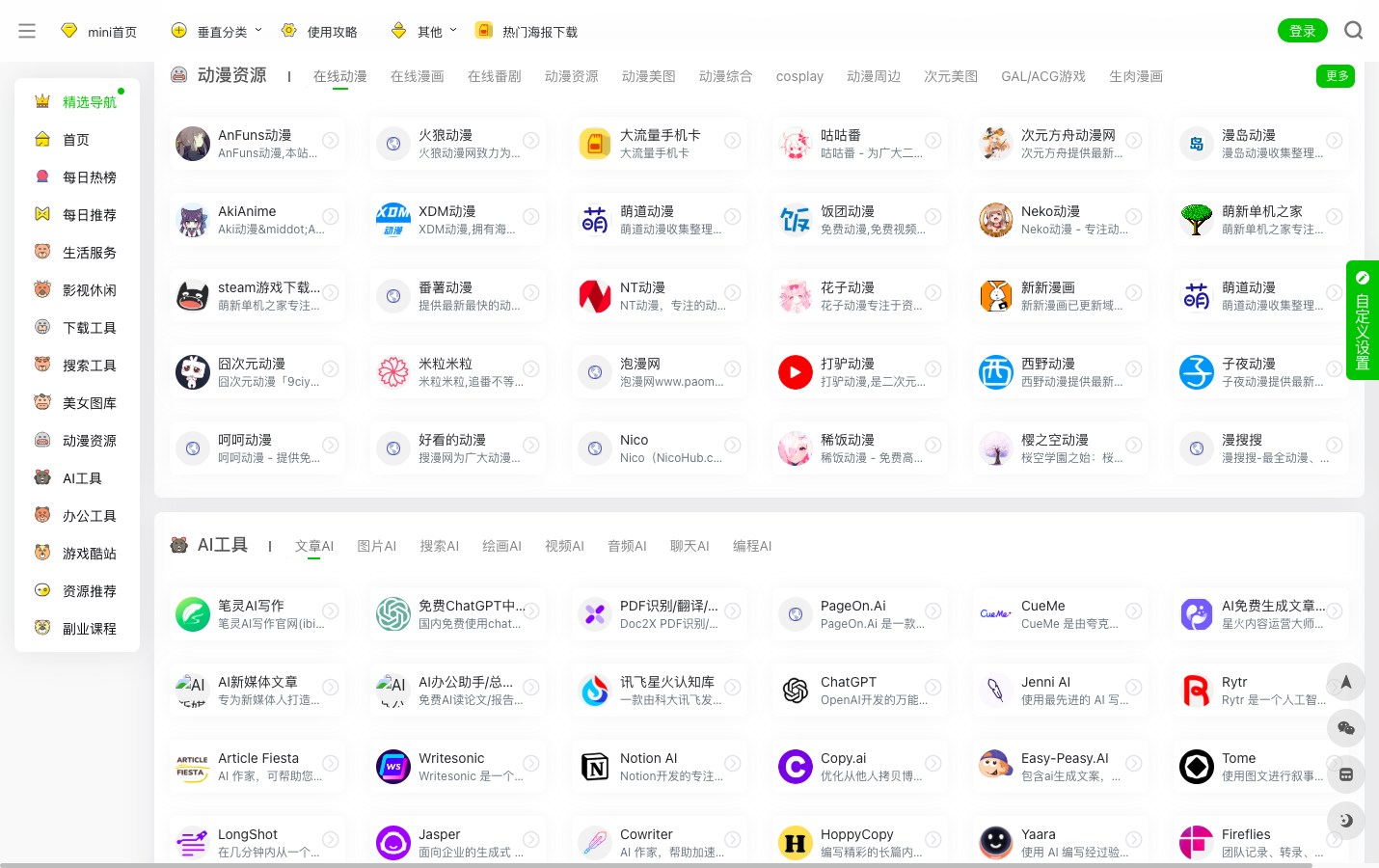Click the WeChat floating icon
The height and width of the screenshot is (868, 1379).
(x=1346, y=728)
